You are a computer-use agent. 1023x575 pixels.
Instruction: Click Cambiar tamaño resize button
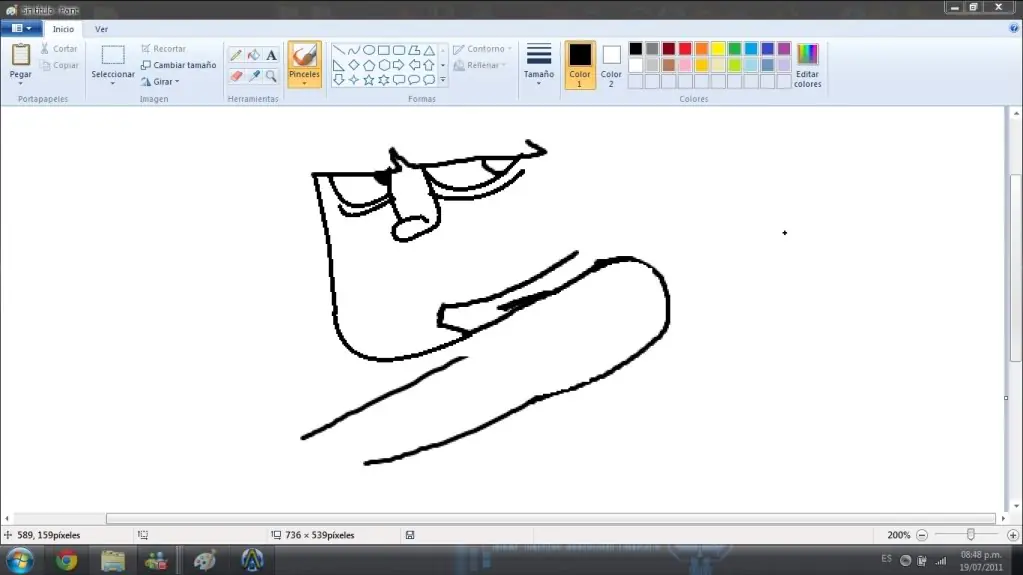(179, 65)
